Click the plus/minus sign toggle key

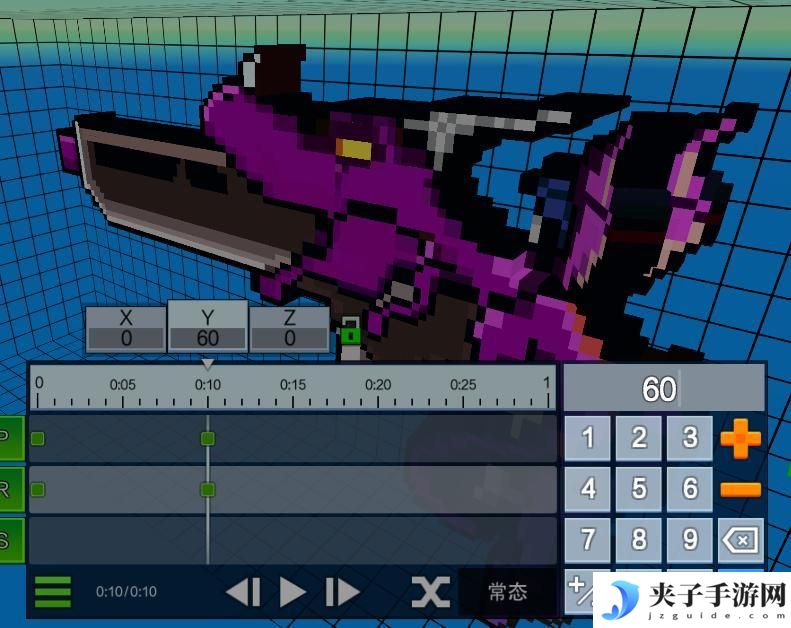[580, 590]
